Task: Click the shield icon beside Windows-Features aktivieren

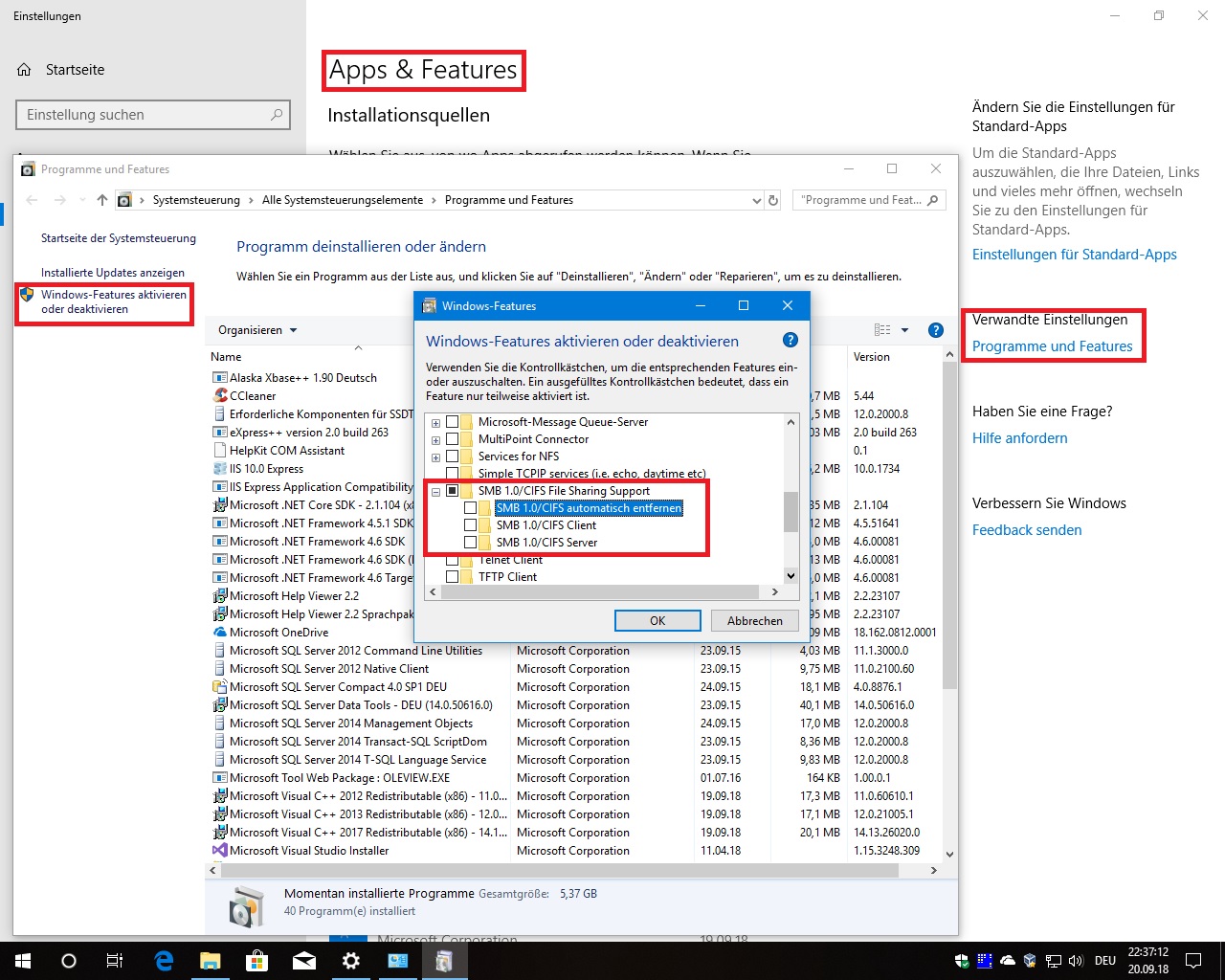Action: [x=27, y=295]
